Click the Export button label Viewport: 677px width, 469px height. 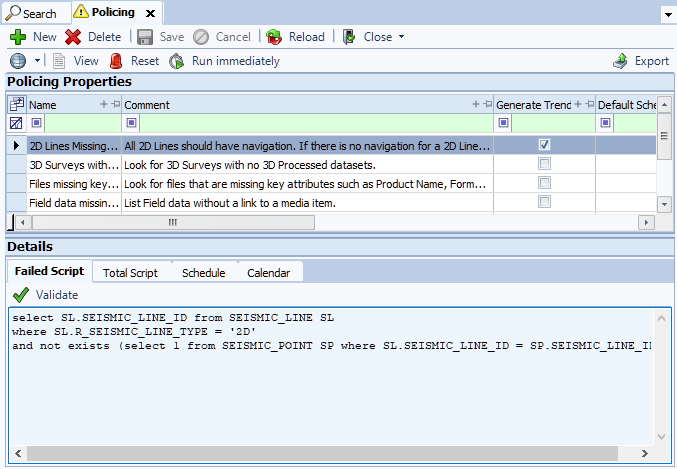tap(652, 61)
